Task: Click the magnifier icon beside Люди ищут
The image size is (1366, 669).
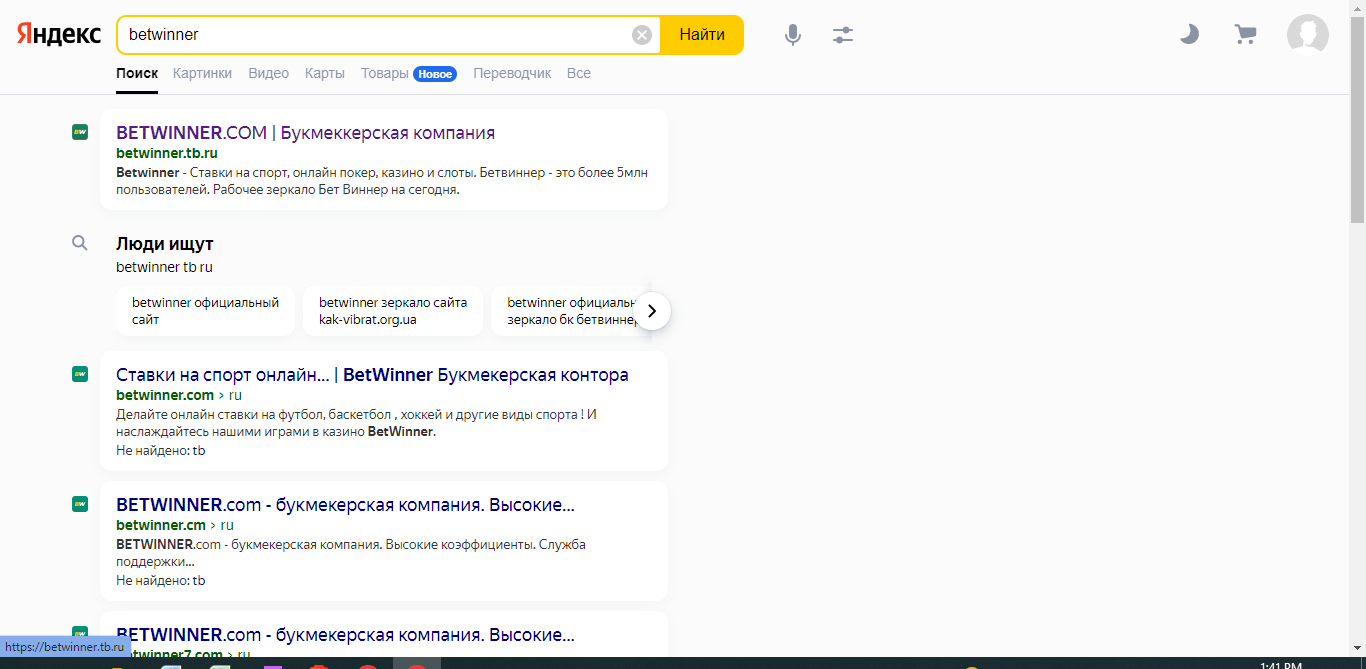Action: [80, 243]
